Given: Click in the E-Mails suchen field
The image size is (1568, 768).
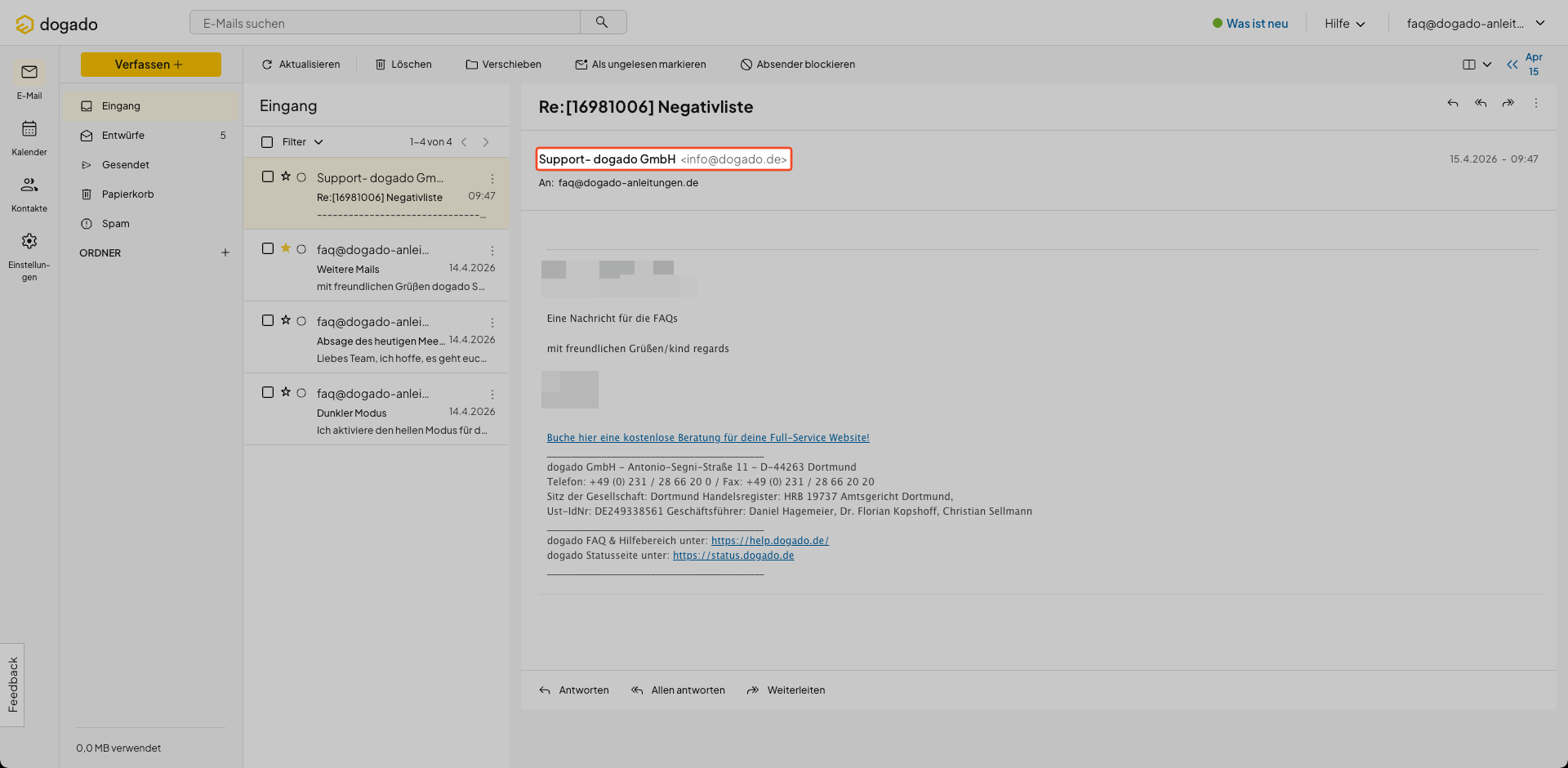Looking at the screenshot, I should [x=385, y=23].
